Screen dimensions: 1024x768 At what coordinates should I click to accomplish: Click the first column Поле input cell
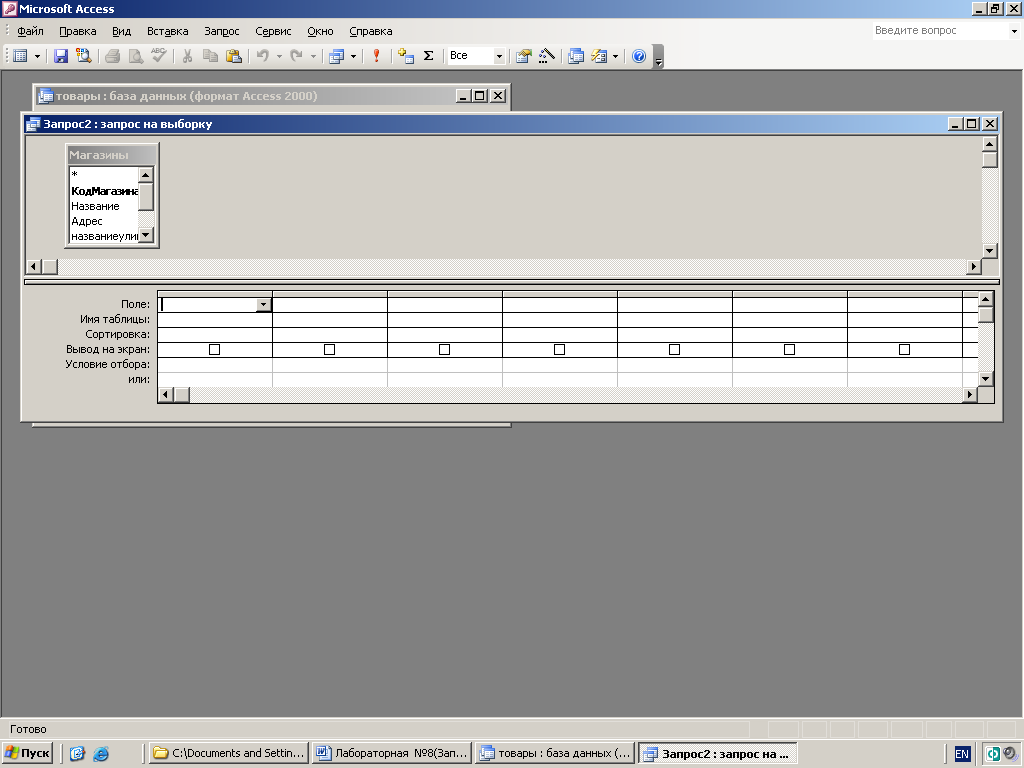point(208,304)
